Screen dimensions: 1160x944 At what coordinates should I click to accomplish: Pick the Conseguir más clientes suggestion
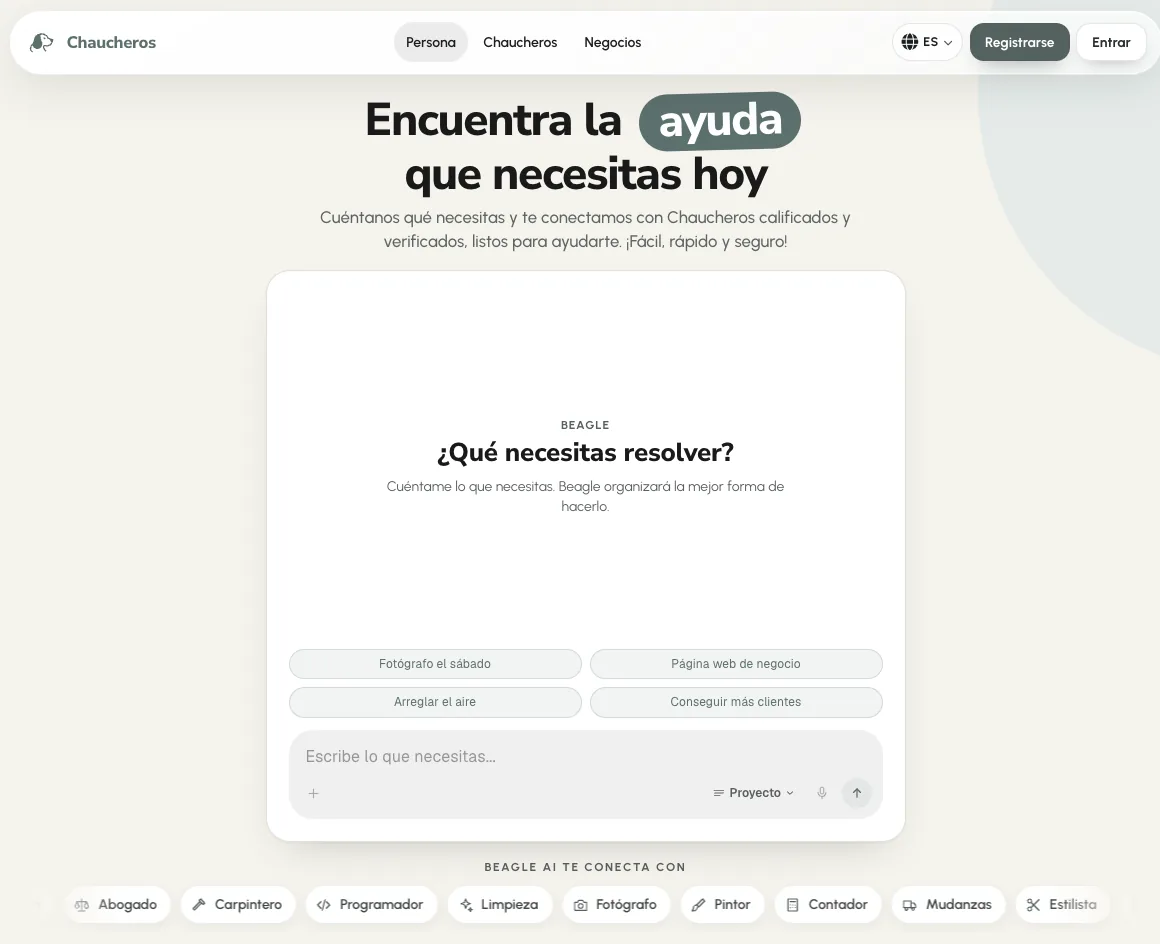coord(736,702)
